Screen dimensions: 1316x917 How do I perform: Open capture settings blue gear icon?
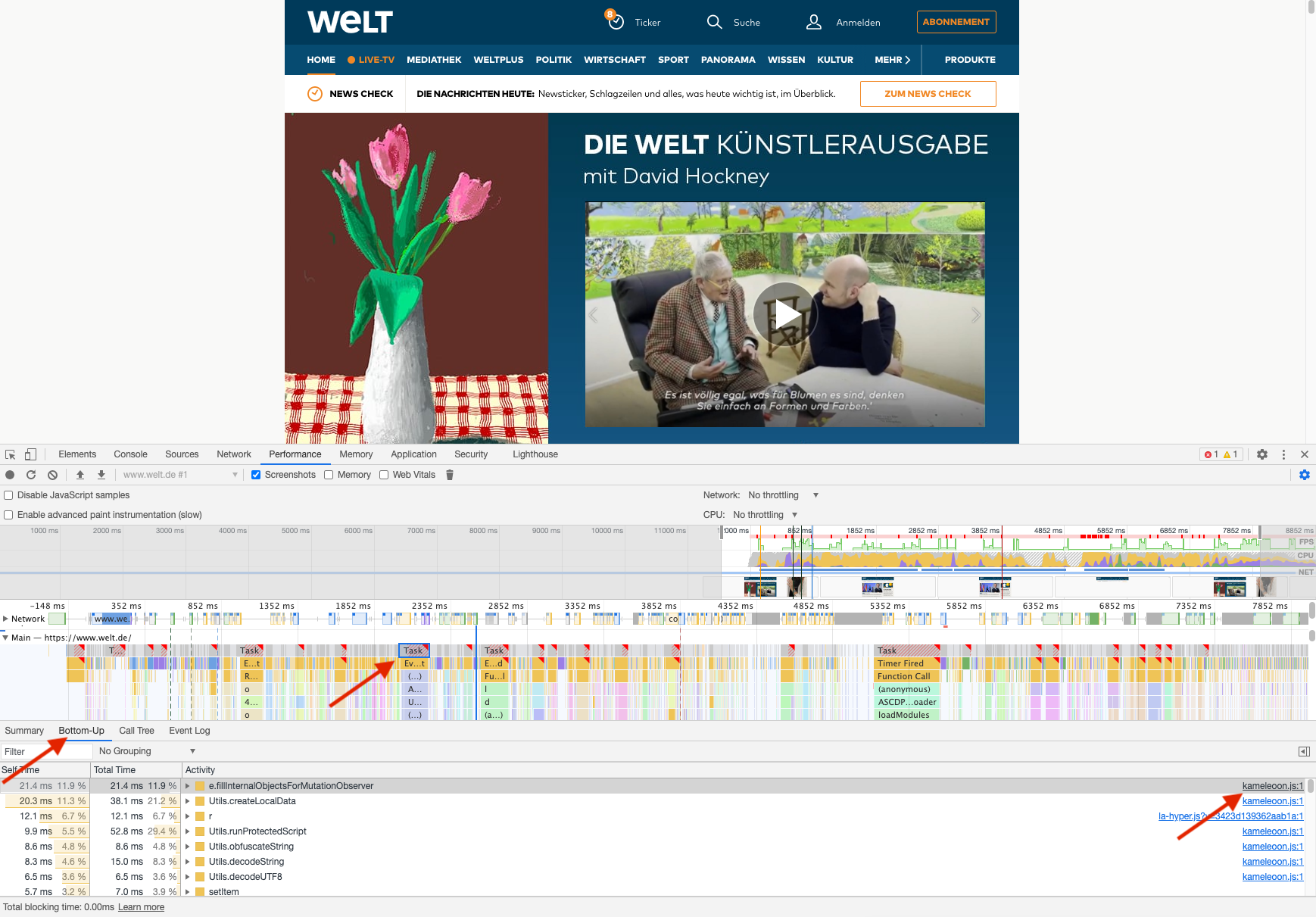(1304, 475)
